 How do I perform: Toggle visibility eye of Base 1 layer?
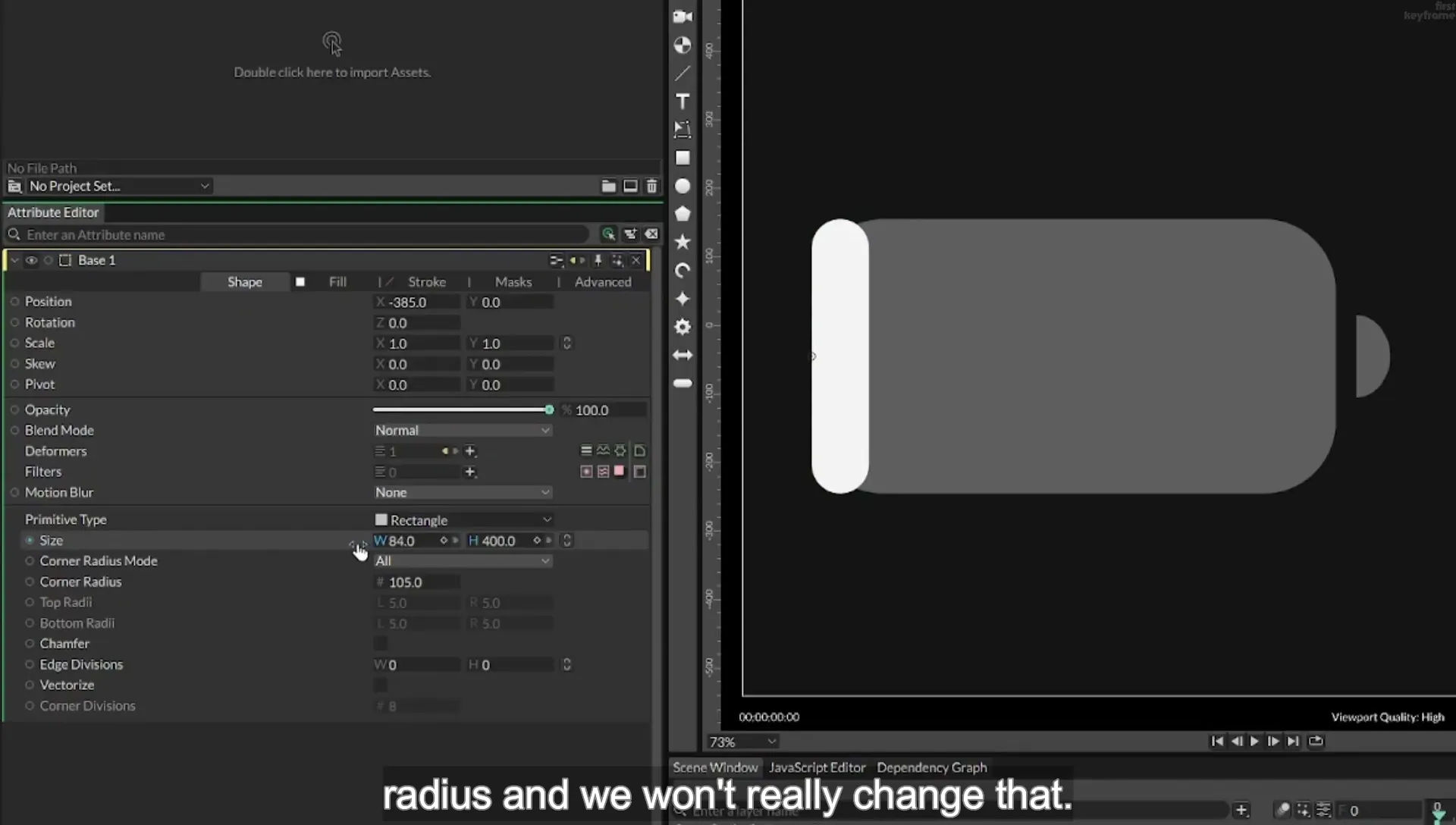point(31,260)
